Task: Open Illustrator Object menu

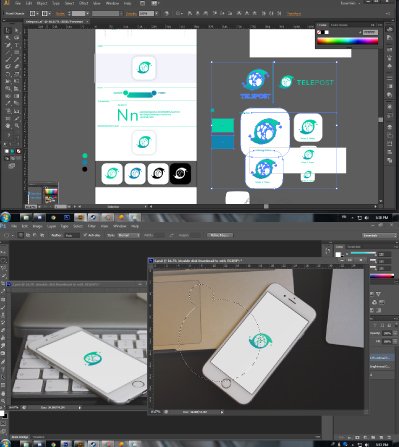Action: click(42, 3)
